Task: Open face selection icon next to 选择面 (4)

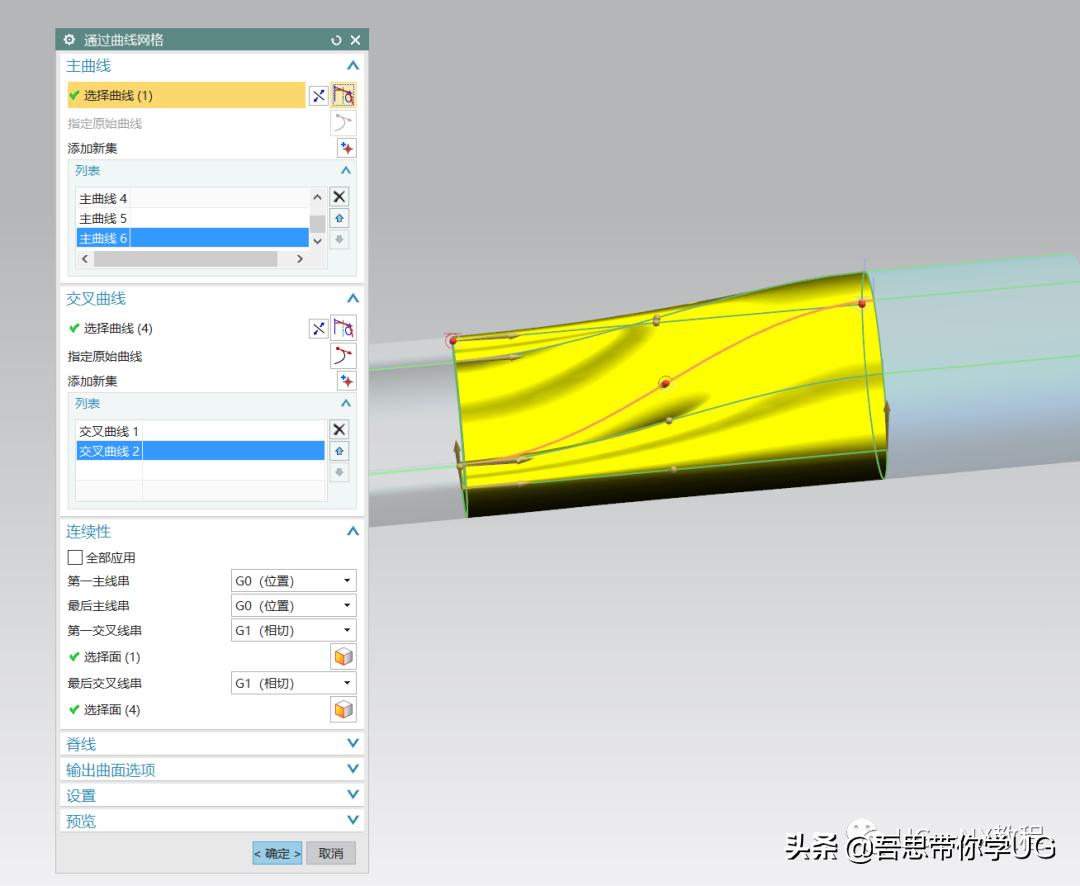Action: click(343, 709)
